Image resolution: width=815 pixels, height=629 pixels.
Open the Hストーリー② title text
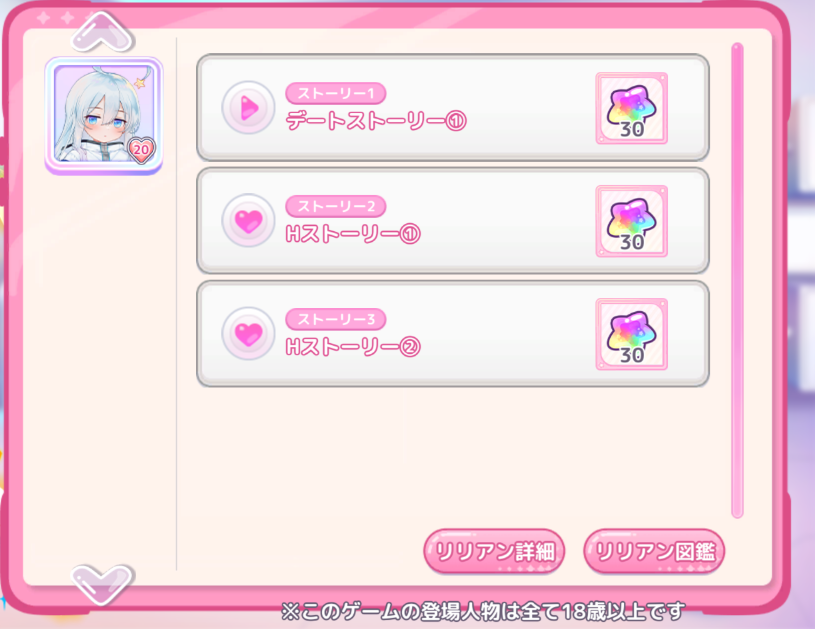pos(353,347)
